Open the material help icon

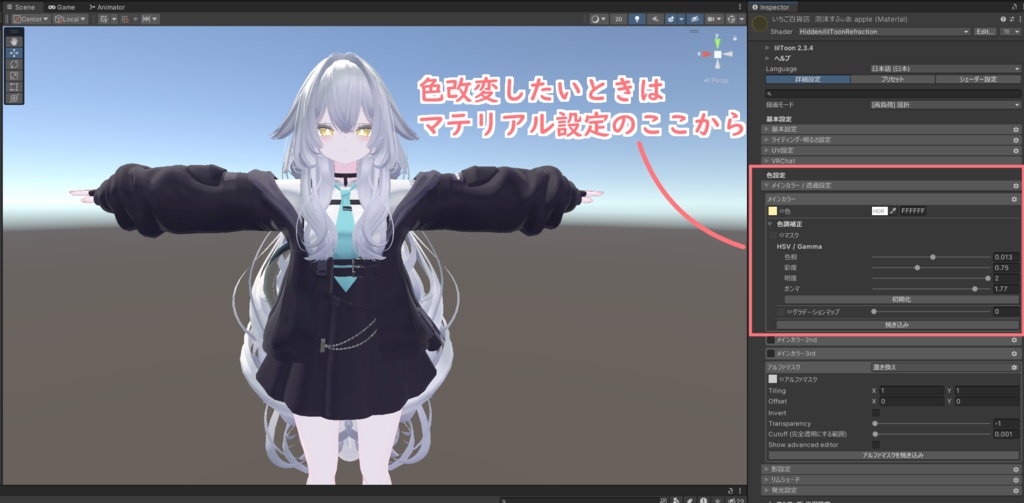pyautogui.click(x=1003, y=19)
